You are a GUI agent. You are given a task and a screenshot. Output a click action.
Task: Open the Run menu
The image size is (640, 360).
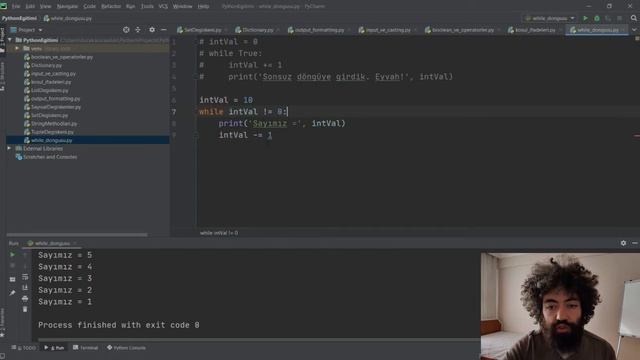pyautogui.click(x=130, y=6)
